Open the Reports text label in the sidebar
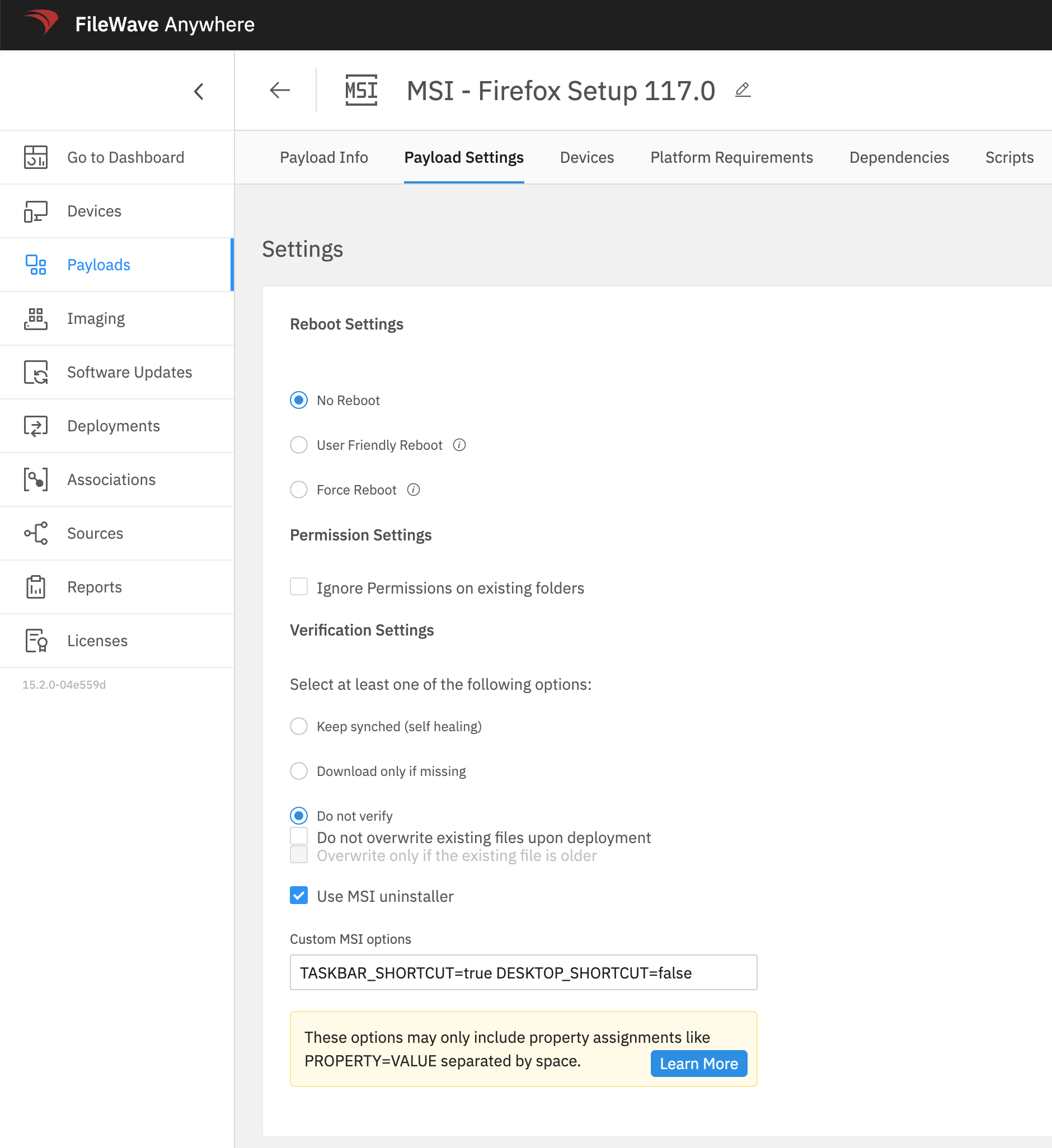The height and width of the screenshot is (1148, 1052). point(95,587)
